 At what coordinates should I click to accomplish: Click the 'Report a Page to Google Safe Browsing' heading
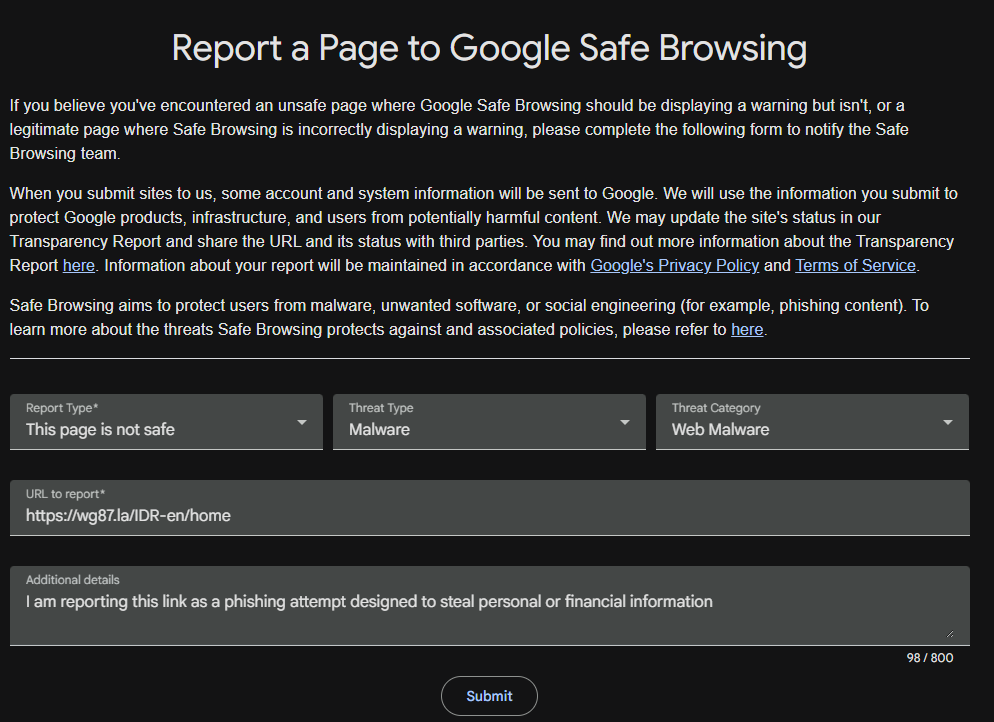click(x=489, y=48)
